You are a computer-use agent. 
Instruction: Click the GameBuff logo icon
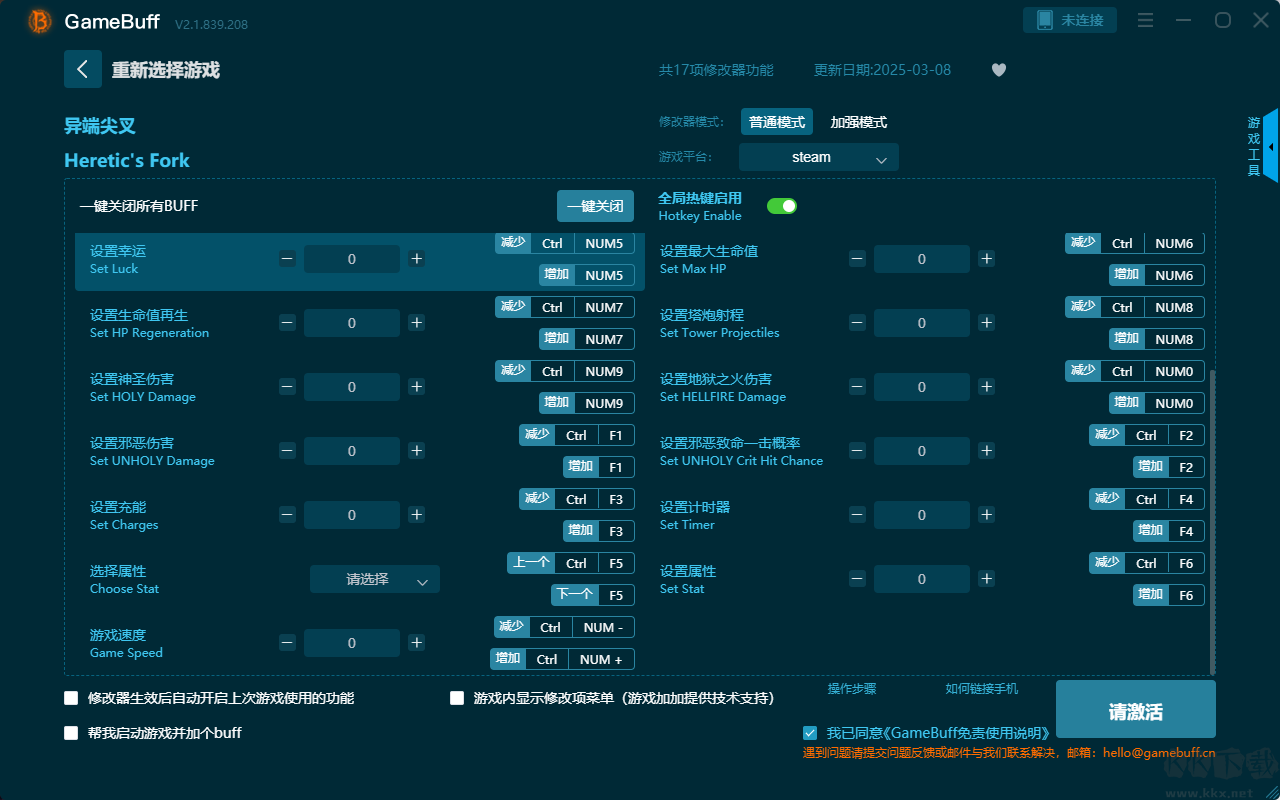40,21
